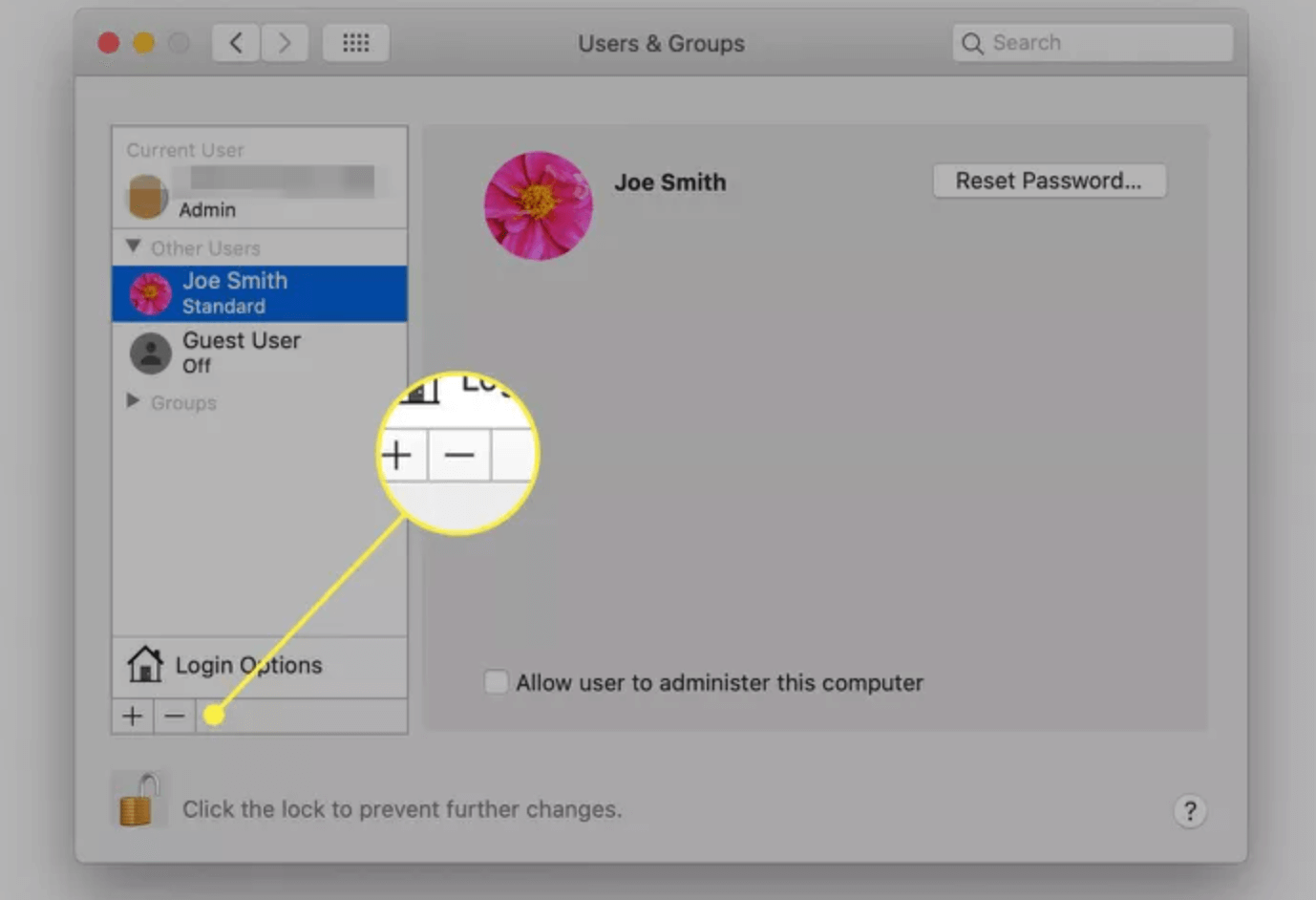Viewport: 1316px width, 900px height.
Task: Expand the Groups section
Action: pos(133,401)
